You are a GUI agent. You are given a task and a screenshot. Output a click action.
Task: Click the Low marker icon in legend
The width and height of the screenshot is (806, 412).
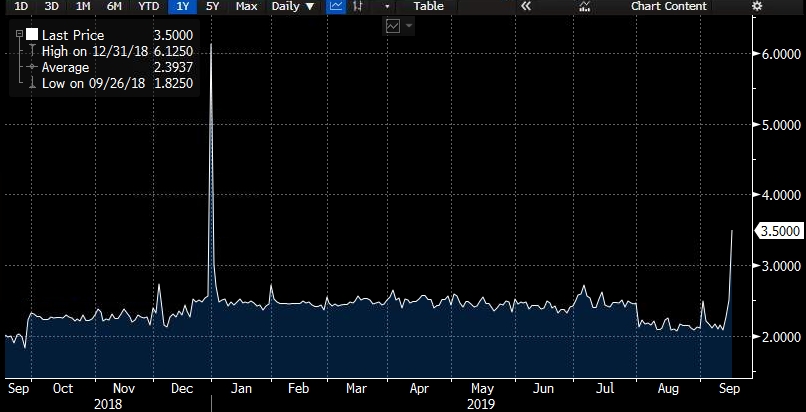[32, 83]
